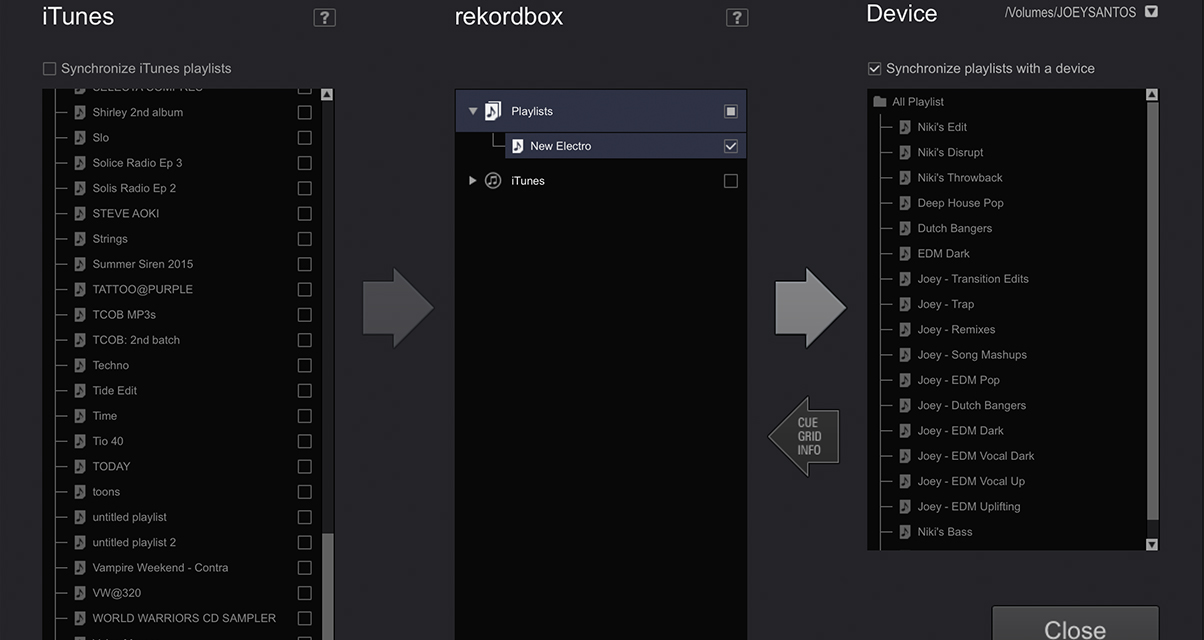This screenshot has width=1204, height=640.
Task: Click the New Electro playlist icon
Action: click(517, 146)
